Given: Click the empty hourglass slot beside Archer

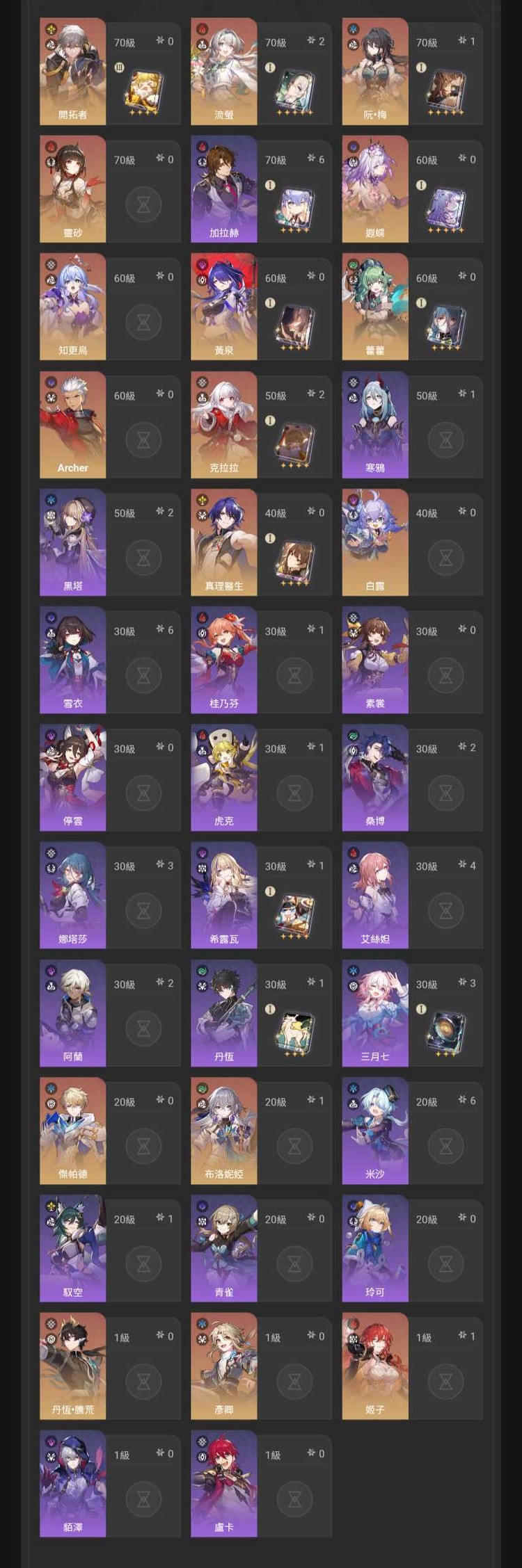Looking at the screenshot, I should point(143,439).
